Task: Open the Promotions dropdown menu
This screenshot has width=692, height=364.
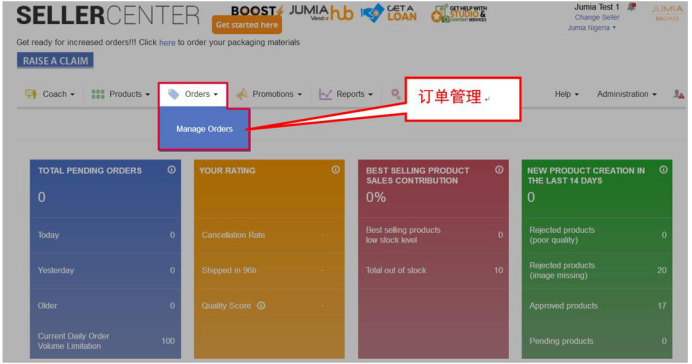Action: click(269, 94)
